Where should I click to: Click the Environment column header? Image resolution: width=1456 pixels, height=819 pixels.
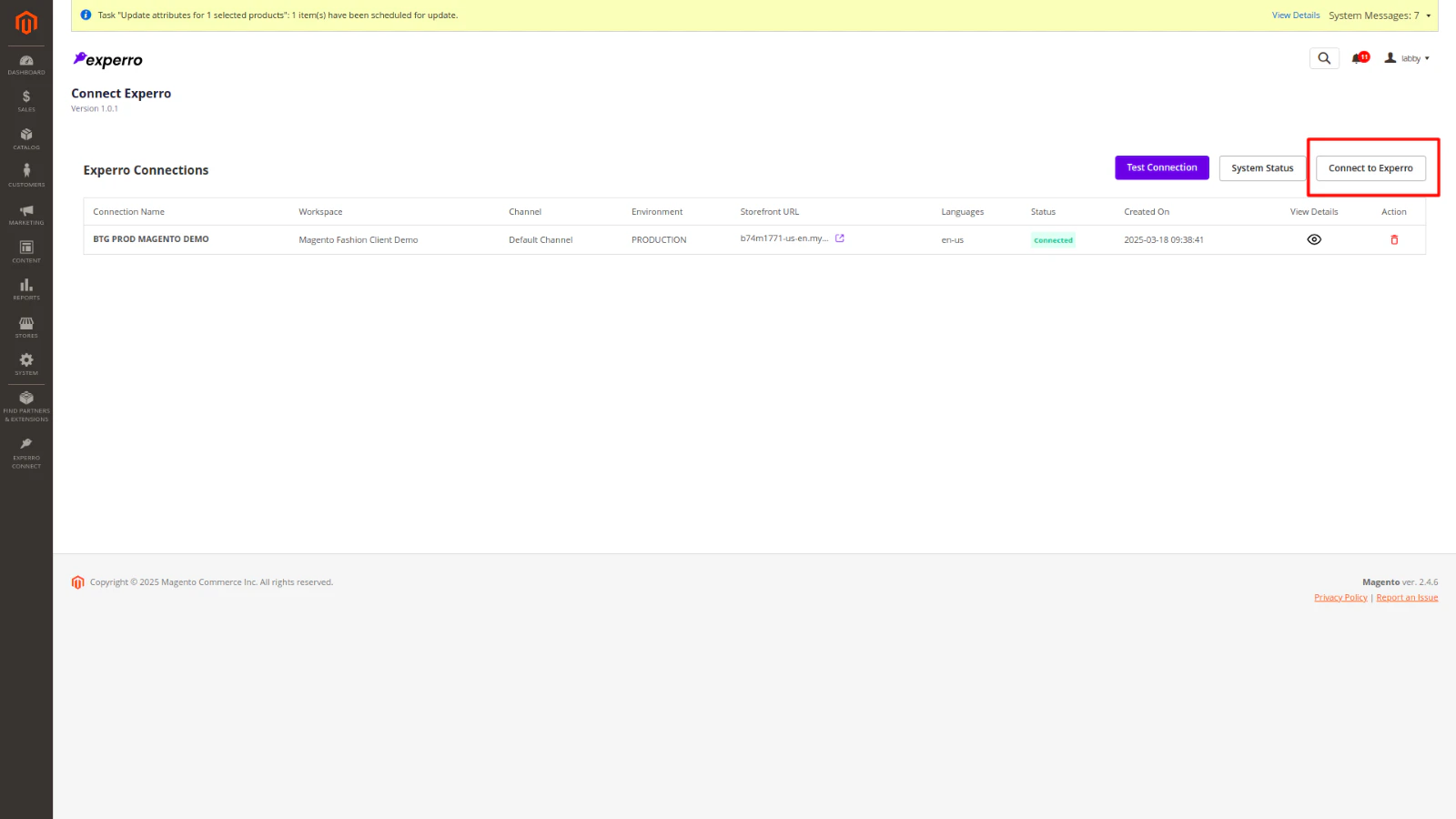tap(657, 212)
